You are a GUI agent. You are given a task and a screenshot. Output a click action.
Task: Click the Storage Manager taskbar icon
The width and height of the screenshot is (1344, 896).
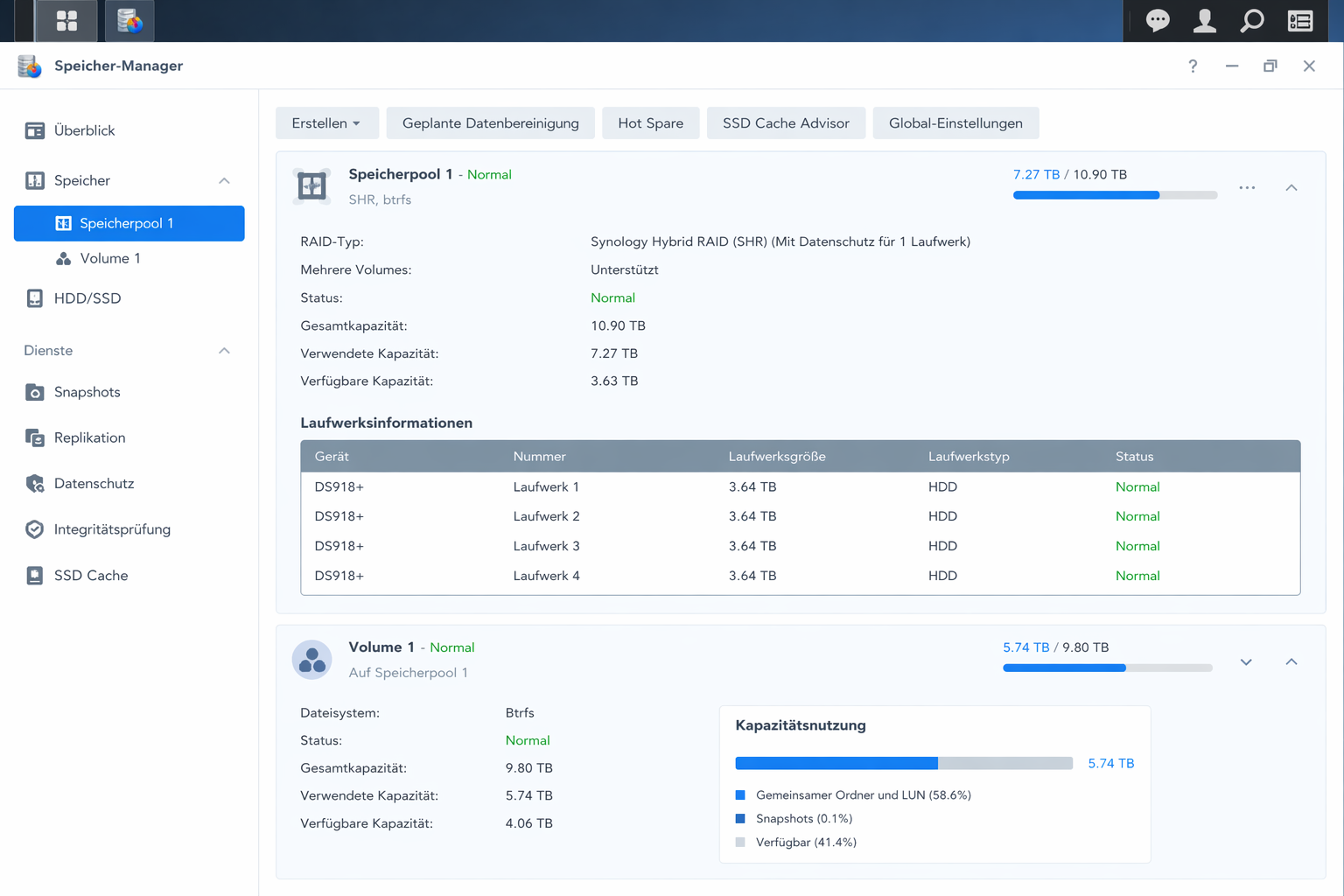(129, 21)
